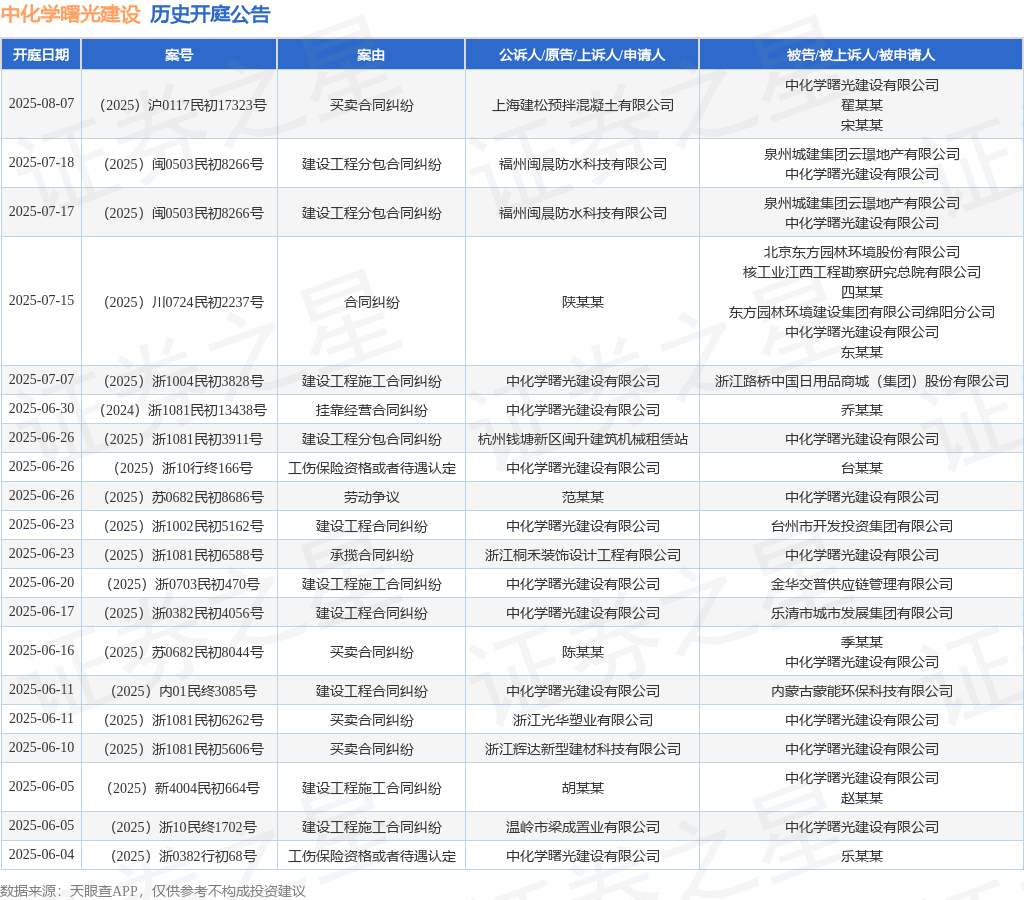Click defendant 金华交普供应链管理有限公司

861,584
